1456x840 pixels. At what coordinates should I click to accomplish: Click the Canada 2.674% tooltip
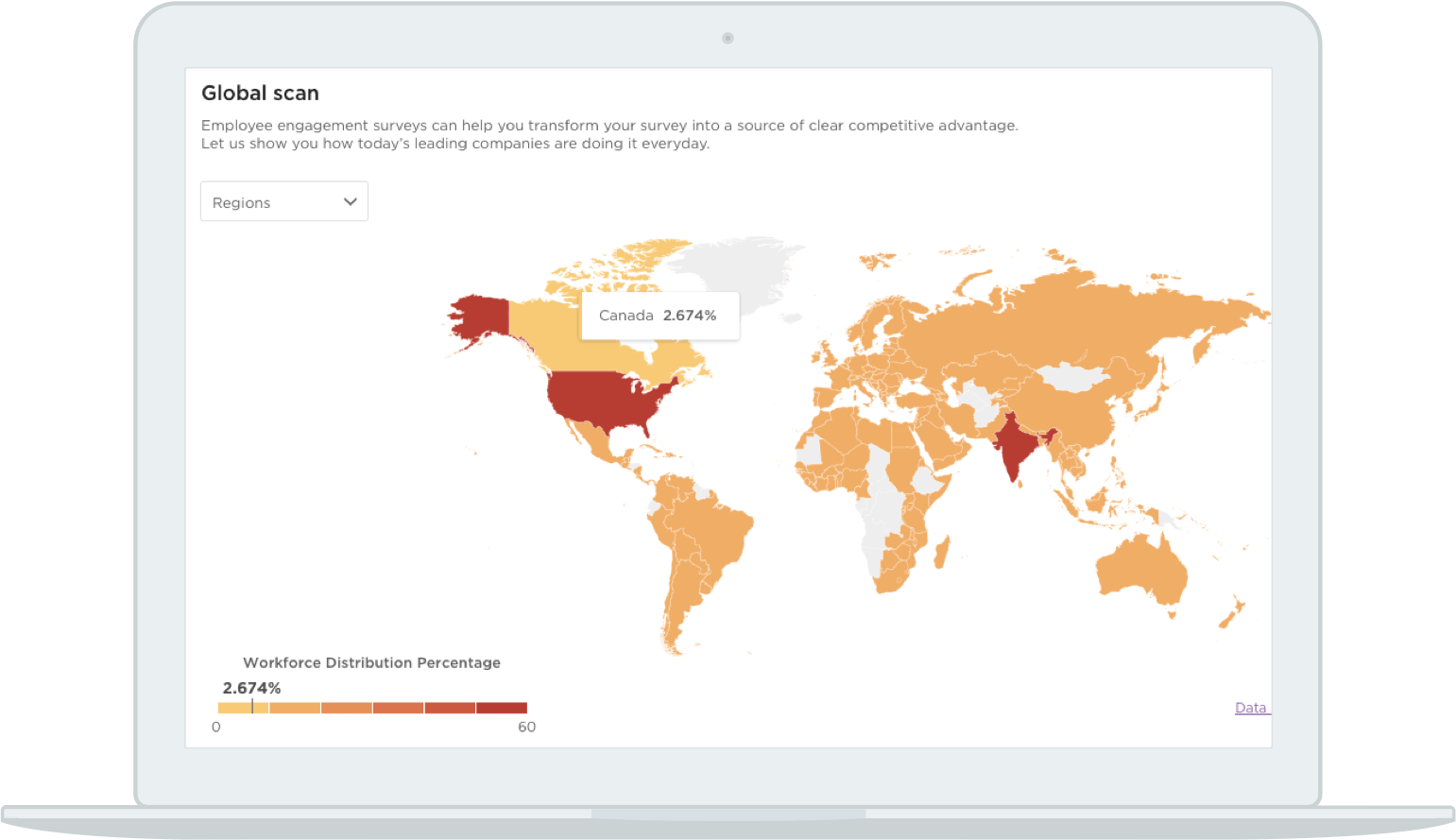point(659,316)
